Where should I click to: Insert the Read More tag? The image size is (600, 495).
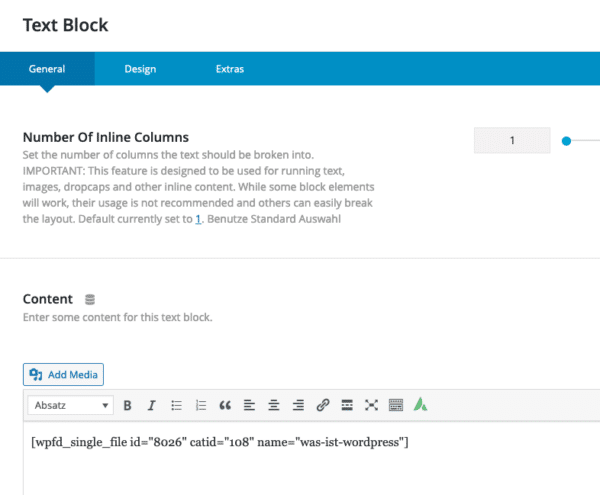347,405
